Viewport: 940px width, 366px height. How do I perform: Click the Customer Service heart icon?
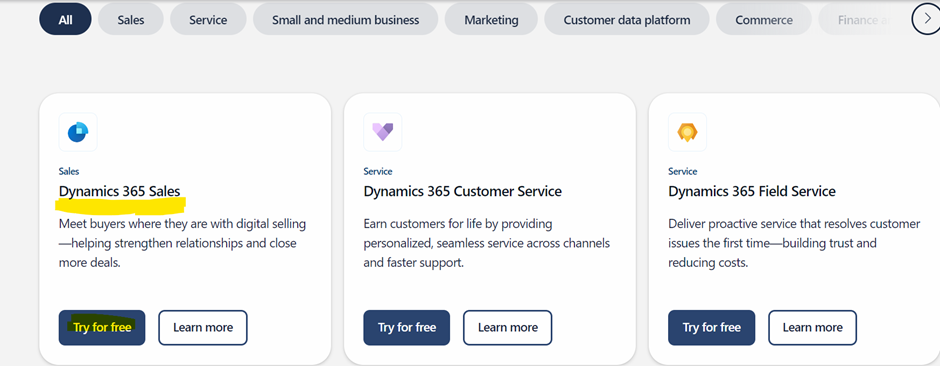(x=382, y=132)
